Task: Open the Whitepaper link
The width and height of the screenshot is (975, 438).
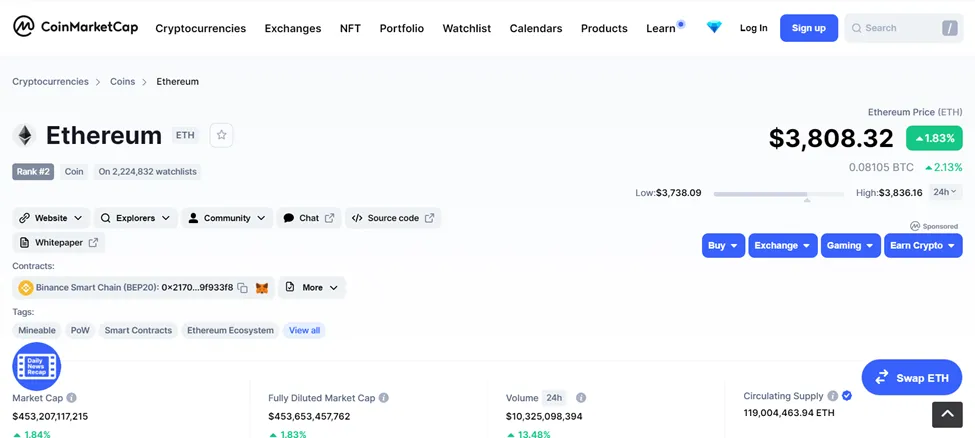Action: click(58, 243)
